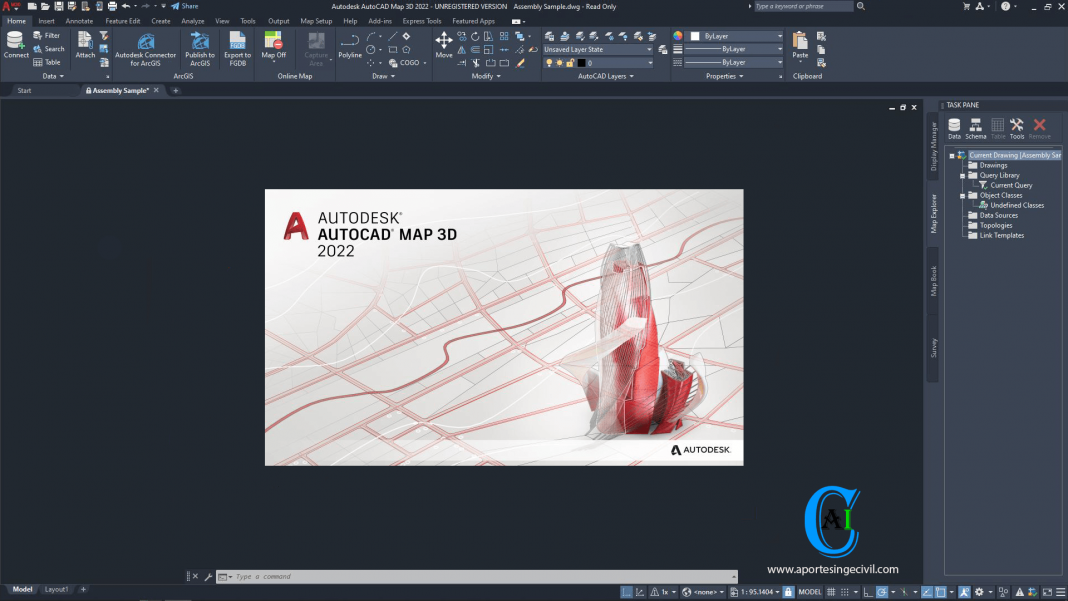Toggle the layer visibility lightbulb icon
Viewport: 1068px width, 601px height.
tap(549, 62)
